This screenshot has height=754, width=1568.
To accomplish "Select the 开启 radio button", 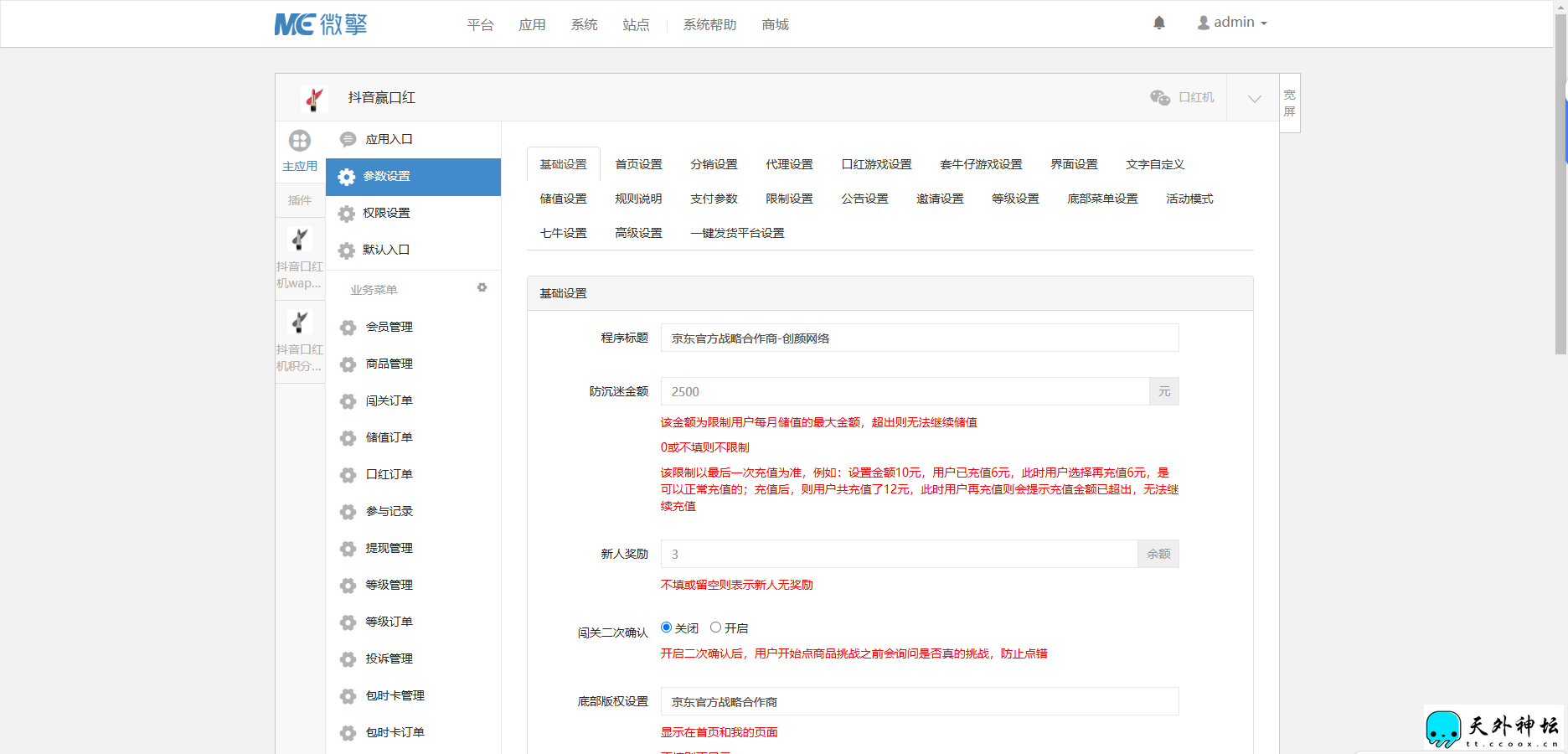I will pyautogui.click(x=716, y=627).
